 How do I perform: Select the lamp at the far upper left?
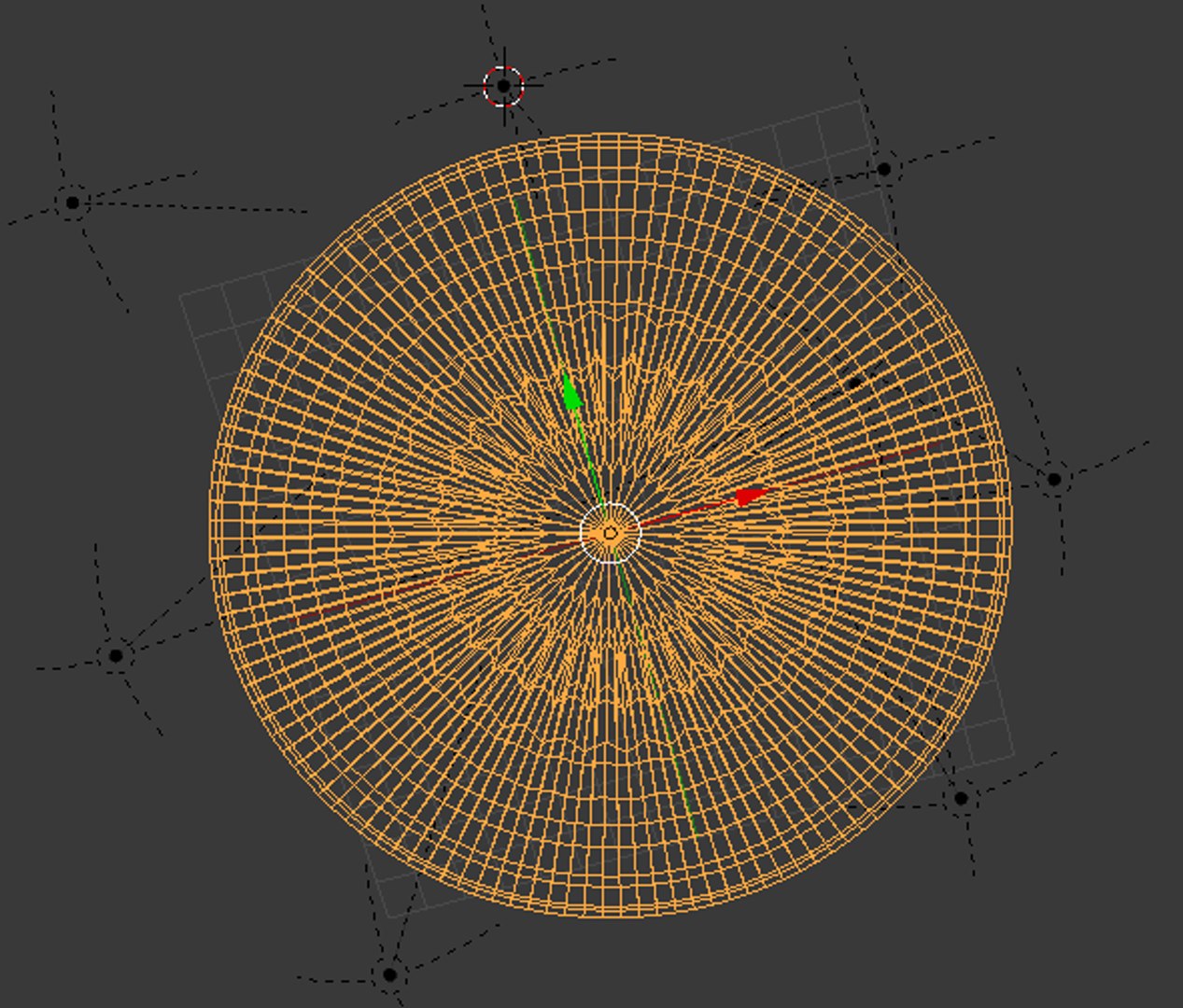[x=73, y=203]
